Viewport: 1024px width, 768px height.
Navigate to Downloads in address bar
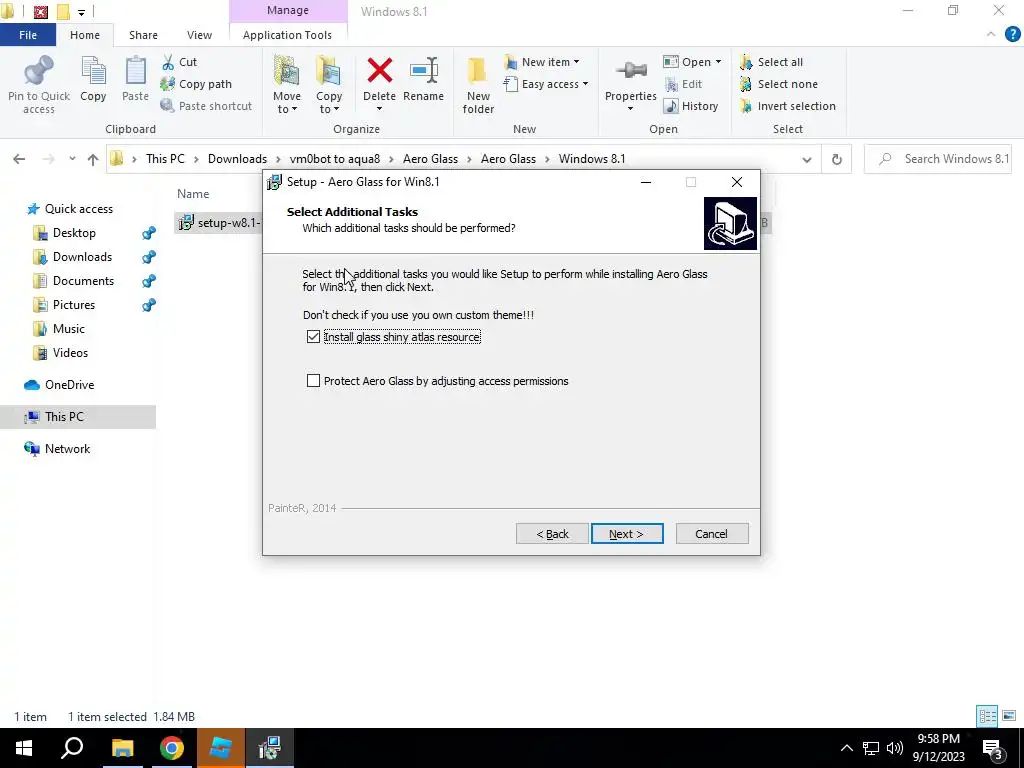coord(237,159)
